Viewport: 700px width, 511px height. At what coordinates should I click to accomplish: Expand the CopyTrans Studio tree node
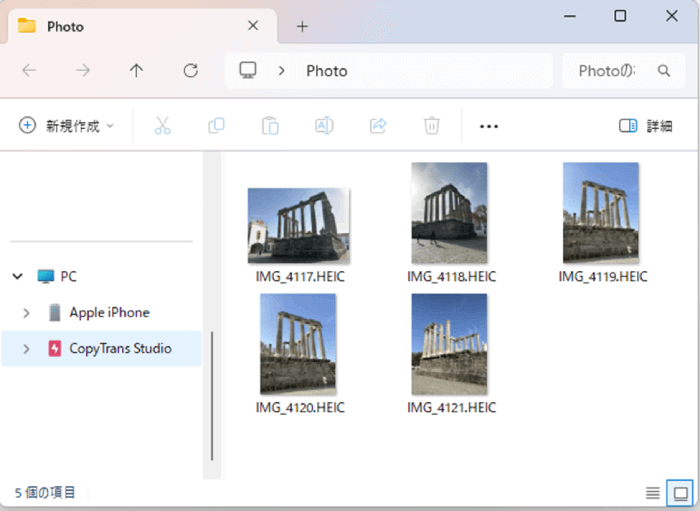coord(27,349)
